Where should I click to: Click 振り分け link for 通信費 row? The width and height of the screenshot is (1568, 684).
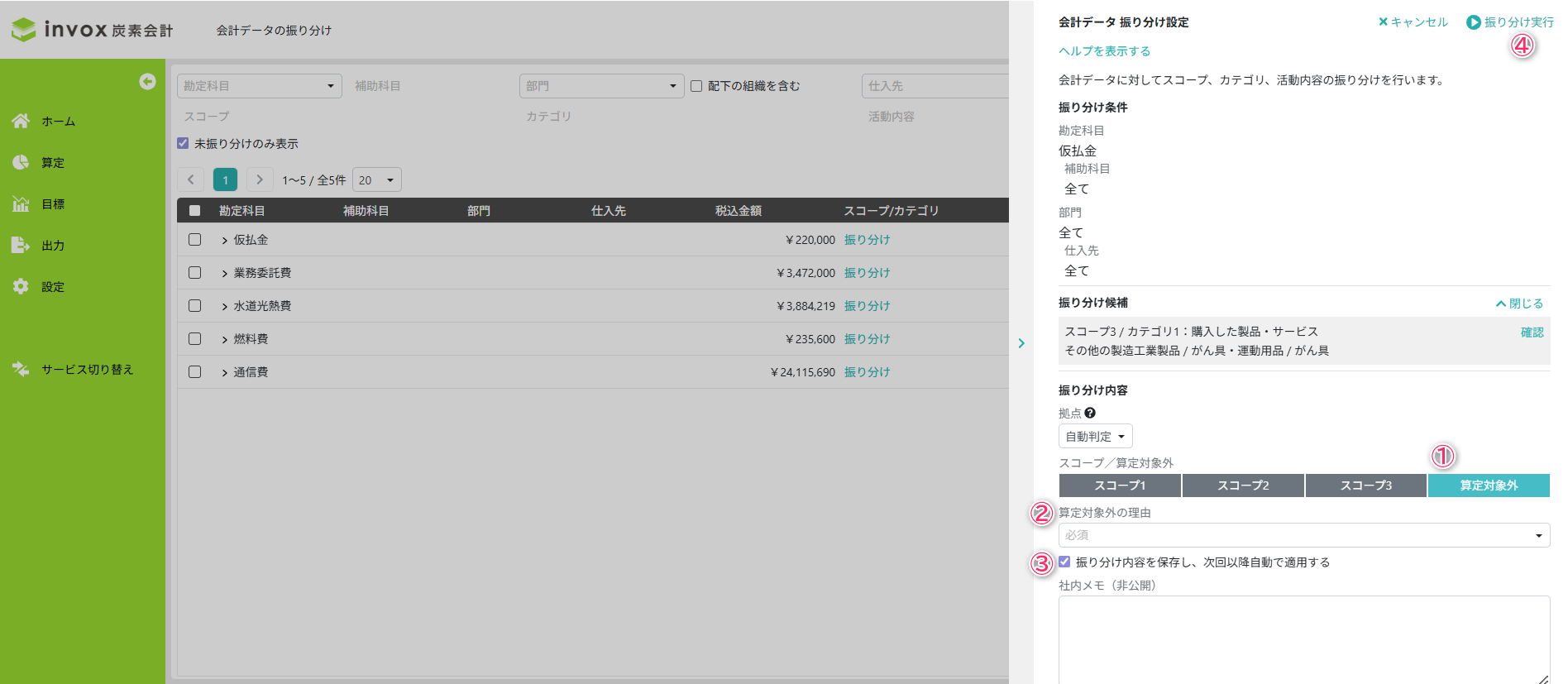pyautogui.click(x=867, y=372)
